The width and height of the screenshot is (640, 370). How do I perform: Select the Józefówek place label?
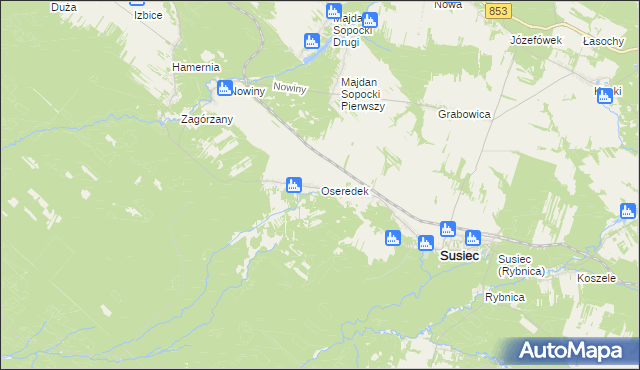(x=536, y=40)
